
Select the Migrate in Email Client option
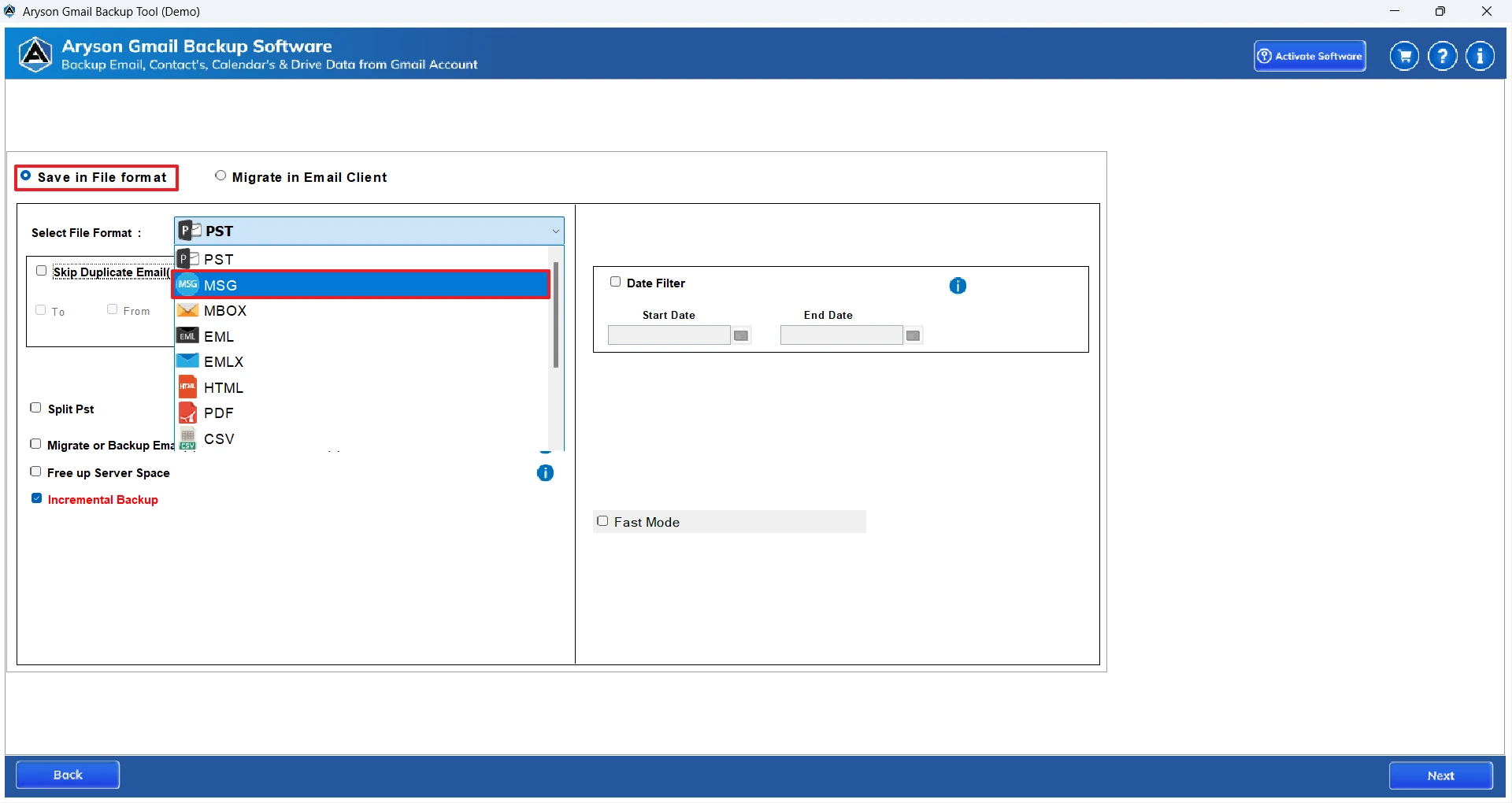pyautogui.click(x=220, y=176)
